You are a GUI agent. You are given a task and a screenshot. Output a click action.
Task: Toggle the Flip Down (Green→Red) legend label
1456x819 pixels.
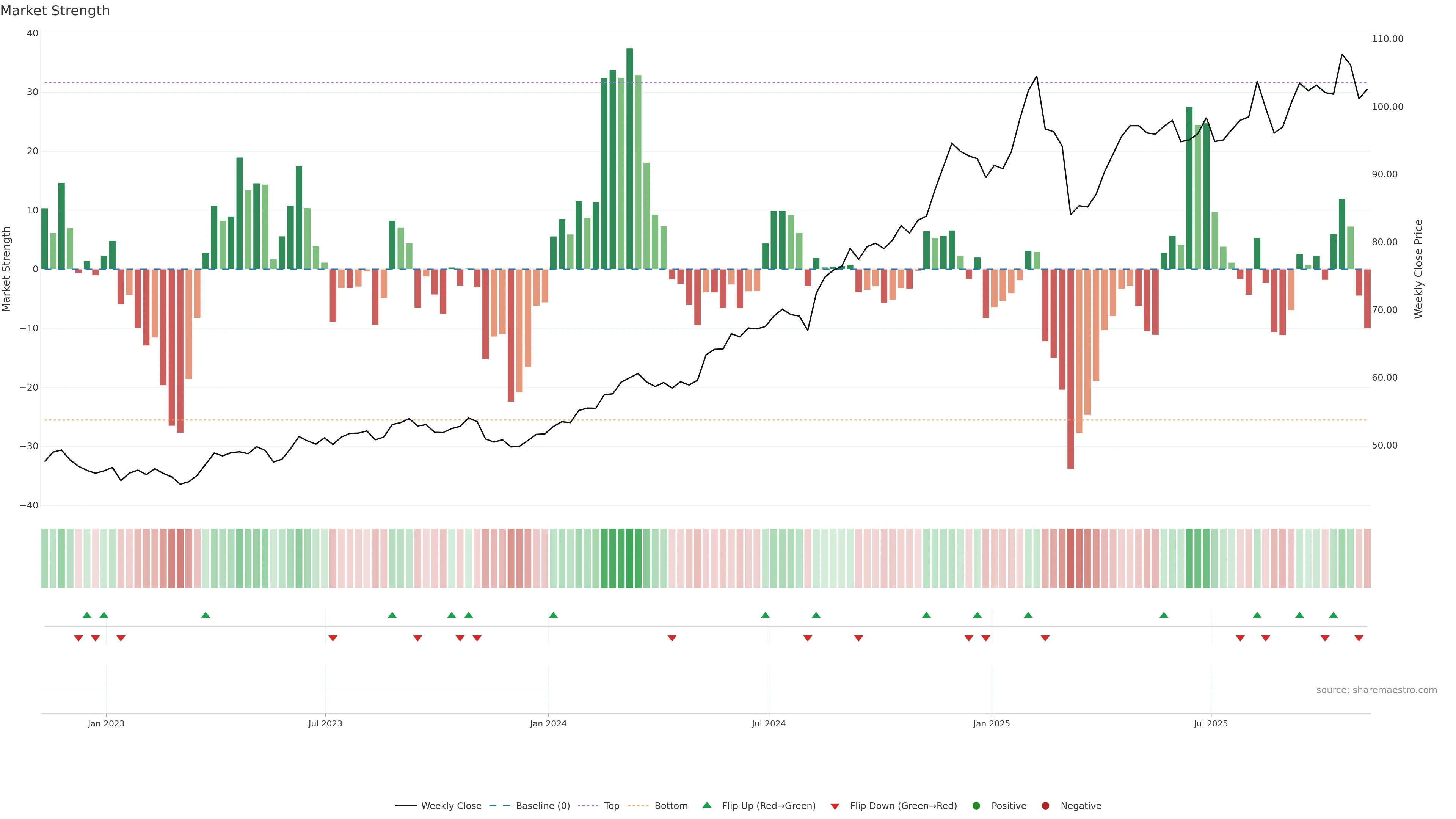(903, 806)
